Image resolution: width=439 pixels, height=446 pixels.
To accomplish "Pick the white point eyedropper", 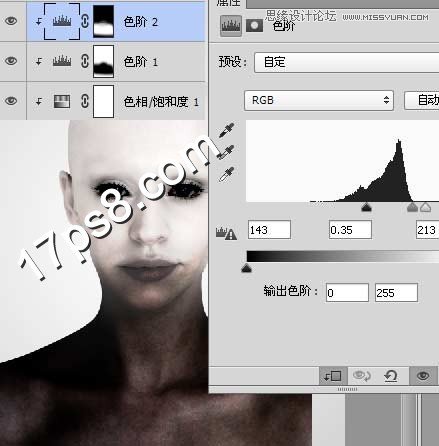I will (x=227, y=174).
